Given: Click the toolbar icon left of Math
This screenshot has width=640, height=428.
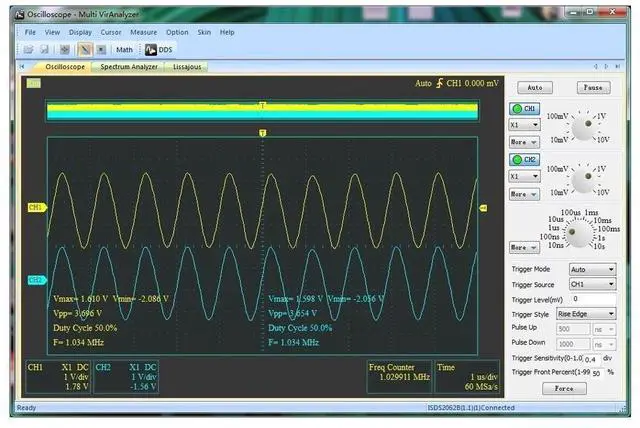Looking at the screenshot, I should (x=101, y=48).
